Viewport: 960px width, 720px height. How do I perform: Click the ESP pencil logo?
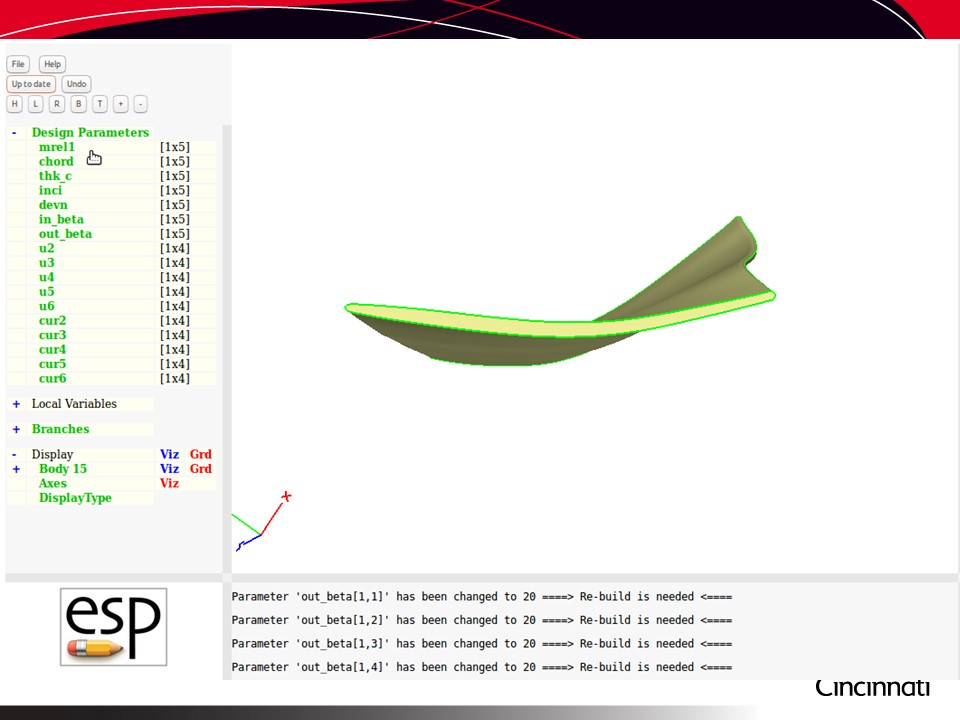point(113,627)
